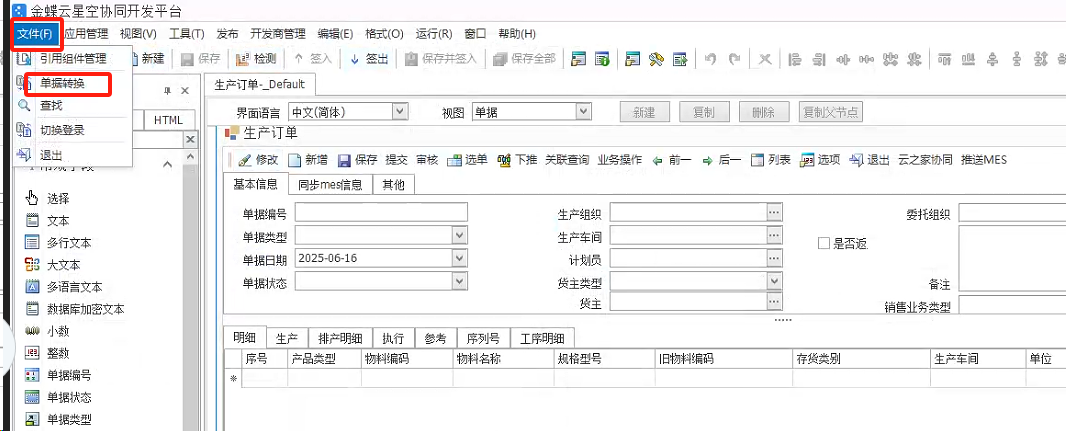Select the 生产订单-_Default document tab

(260, 84)
